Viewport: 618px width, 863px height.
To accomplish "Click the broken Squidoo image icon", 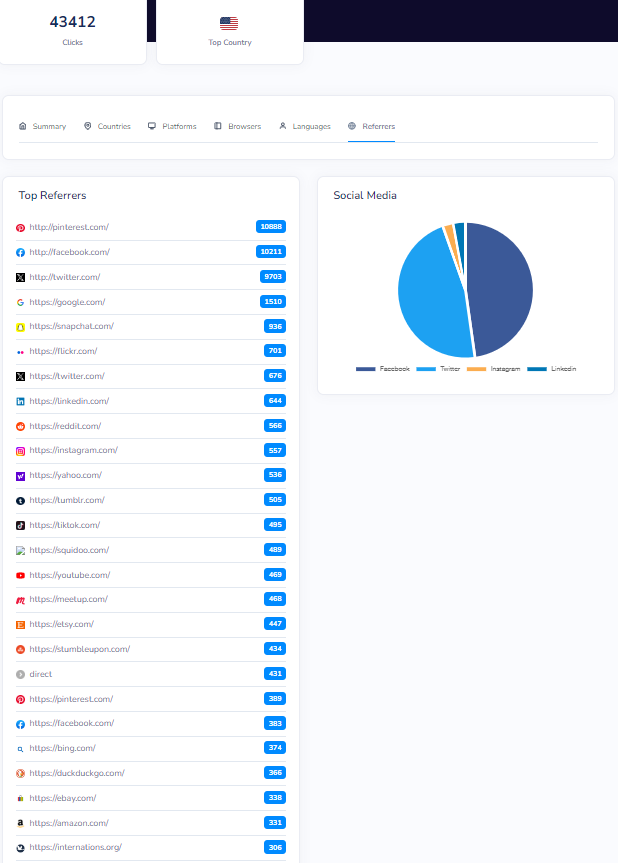I will (20, 550).
